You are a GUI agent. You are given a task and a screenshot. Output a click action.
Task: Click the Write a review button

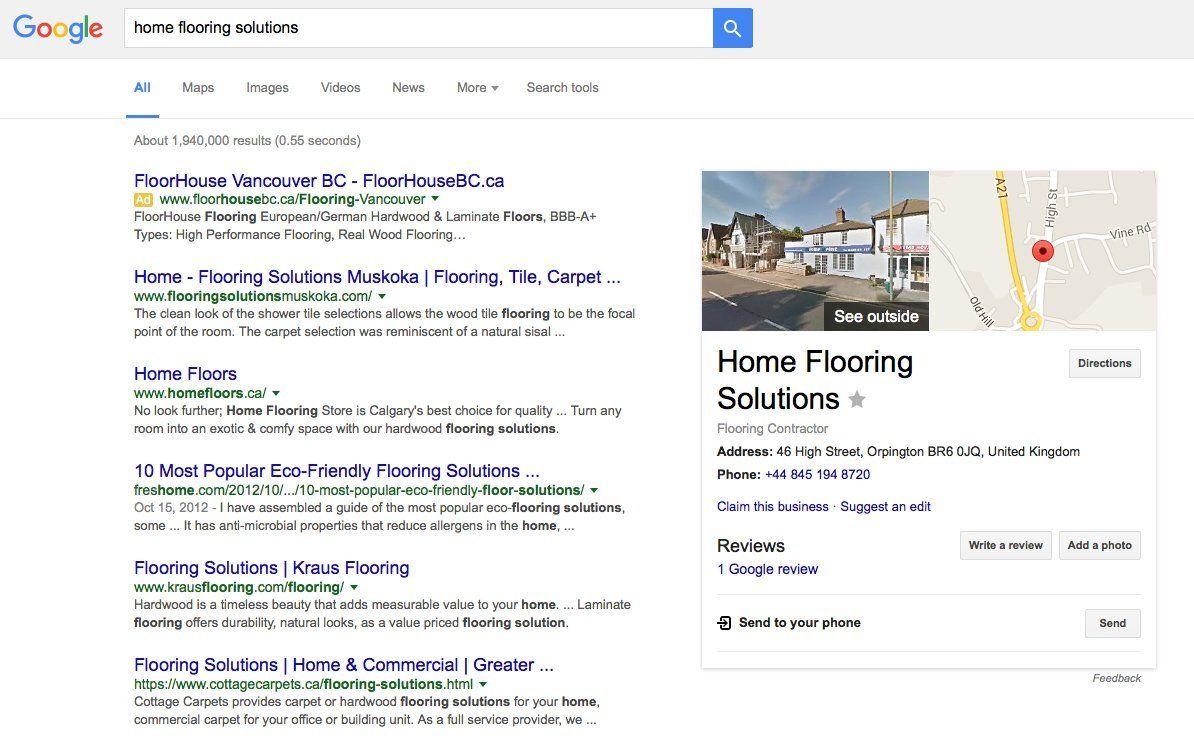point(1005,545)
